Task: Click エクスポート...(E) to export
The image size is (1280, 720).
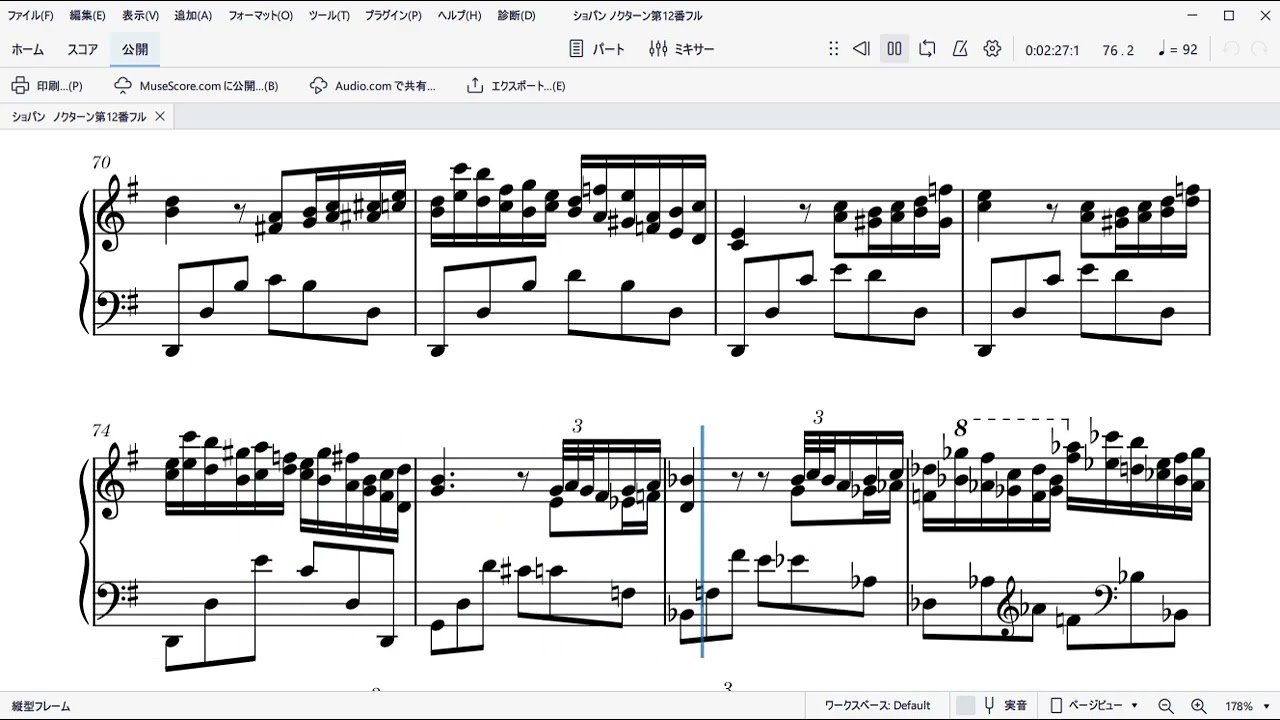Action: click(x=516, y=86)
